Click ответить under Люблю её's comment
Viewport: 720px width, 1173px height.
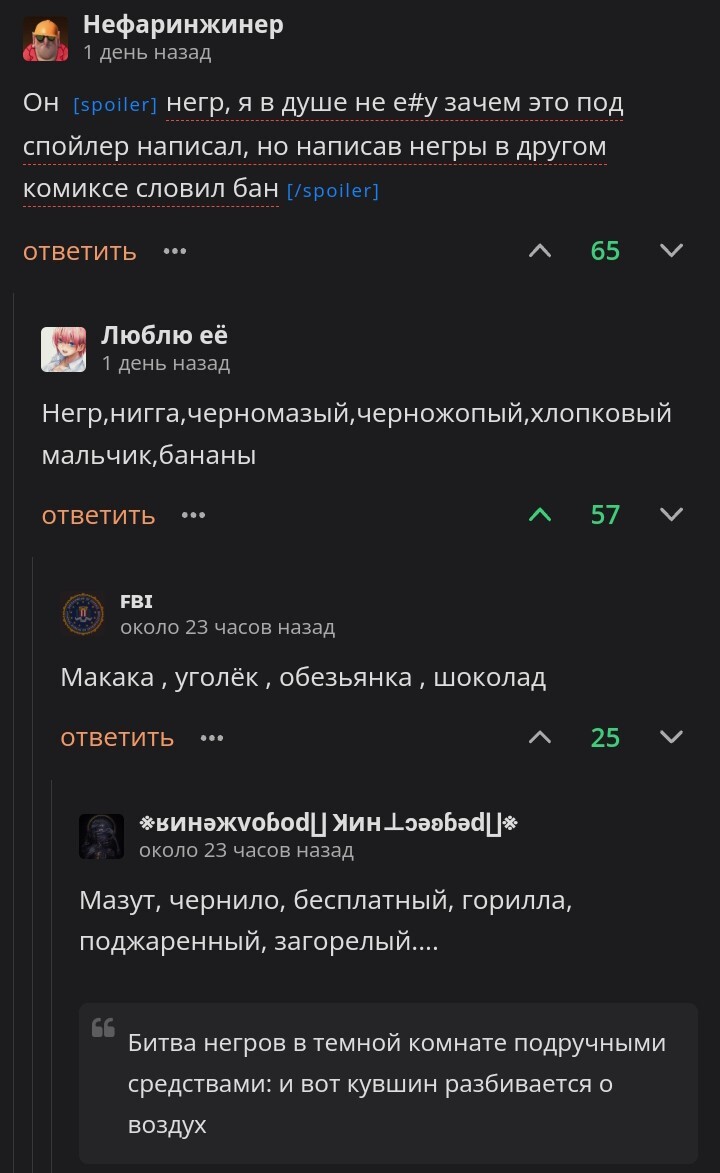pyautogui.click(x=98, y=515)
